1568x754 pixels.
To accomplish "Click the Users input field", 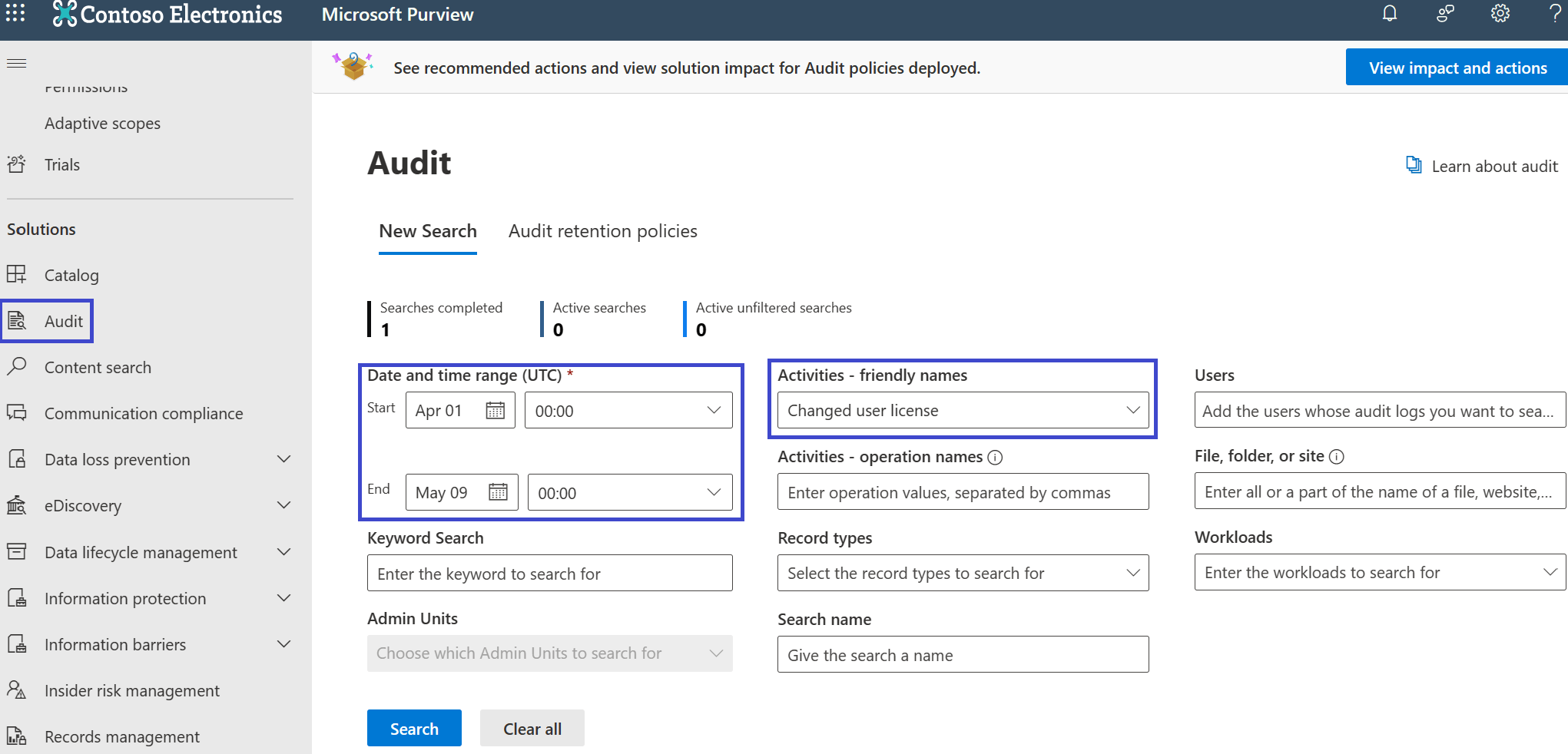I will (x=1380, y=410).
